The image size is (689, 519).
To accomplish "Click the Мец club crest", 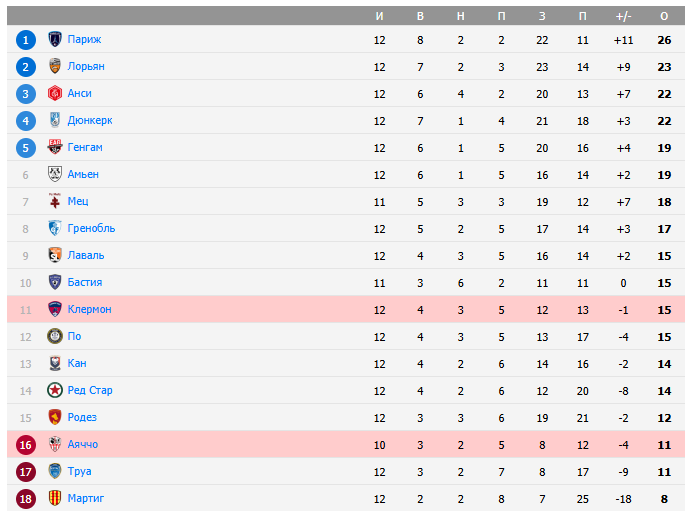I will pyautogui.click(x=55, y=201).
